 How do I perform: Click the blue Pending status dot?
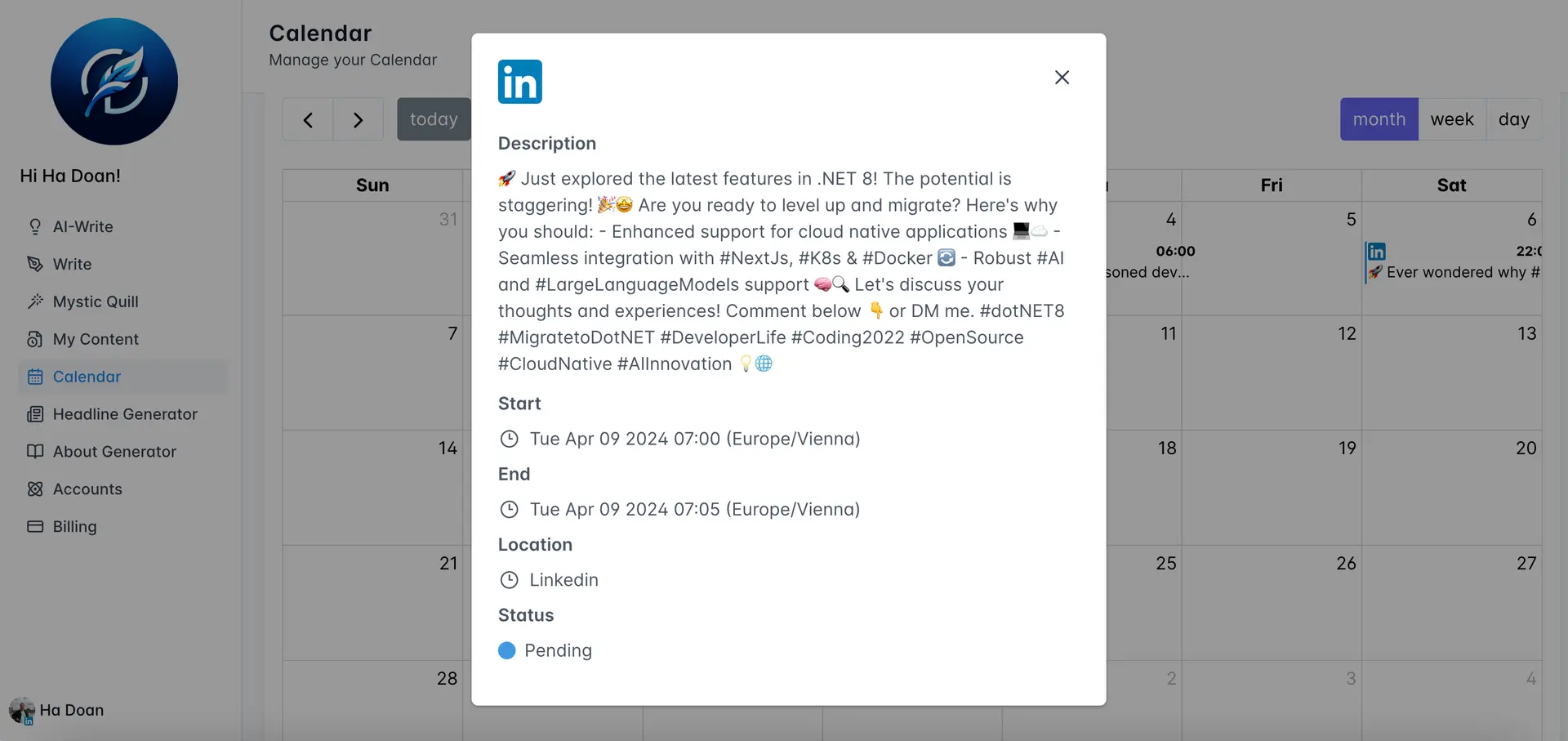pyautogui.click(x=507, y=650)
